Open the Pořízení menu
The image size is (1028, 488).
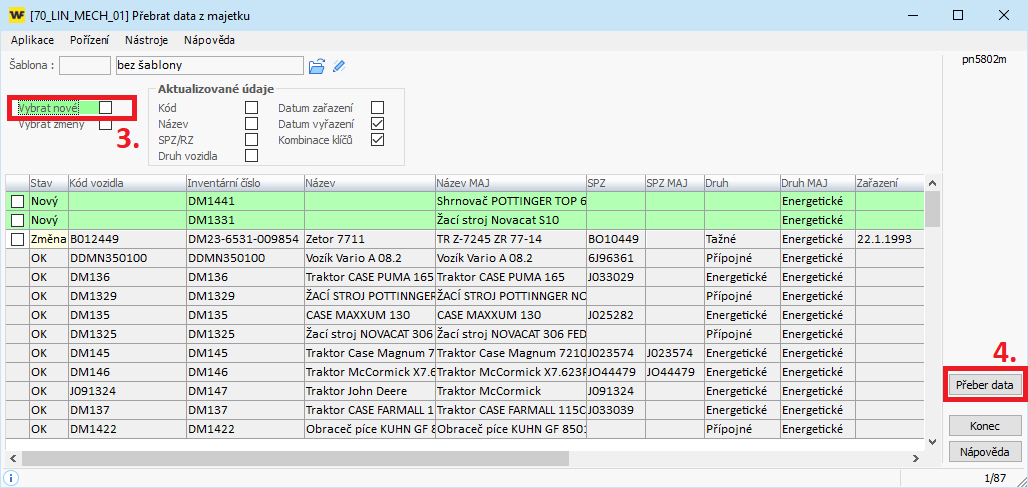[x=90, y=40]
